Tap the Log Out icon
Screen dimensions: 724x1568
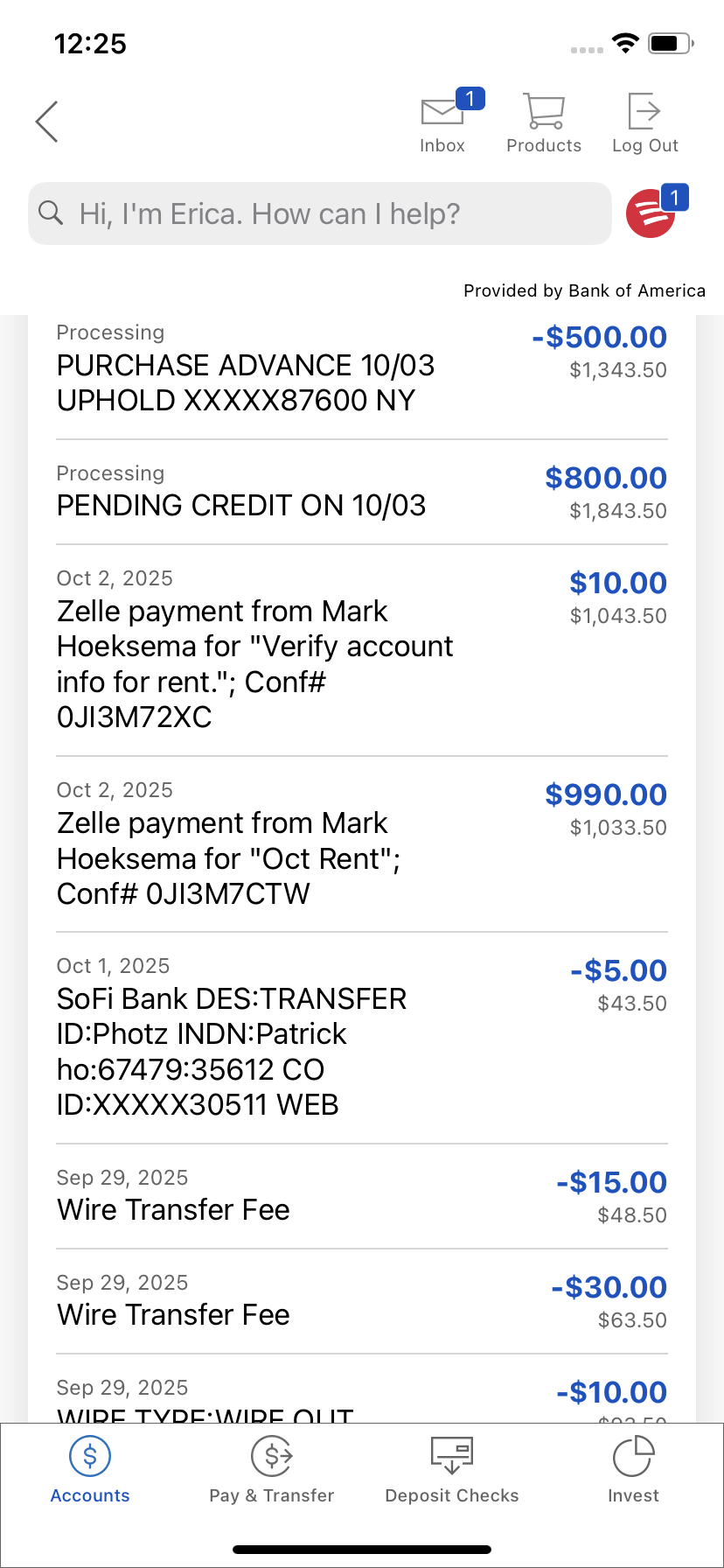coord(644,112)
